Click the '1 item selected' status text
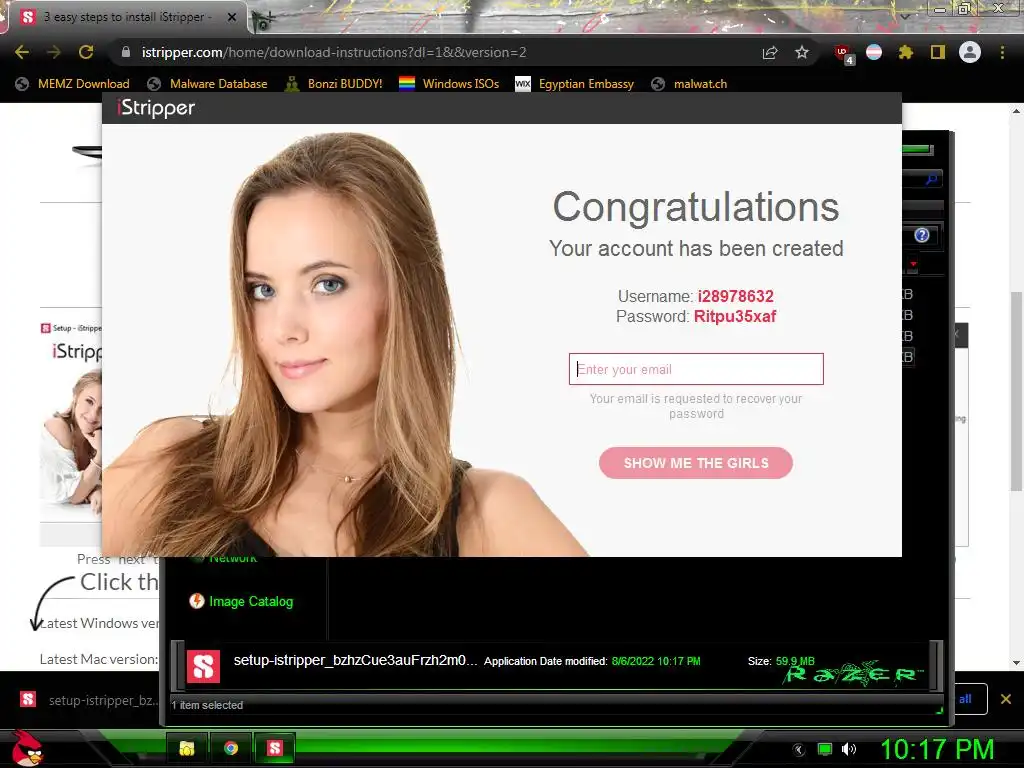The image size is (1024, 768). [207, 705]
